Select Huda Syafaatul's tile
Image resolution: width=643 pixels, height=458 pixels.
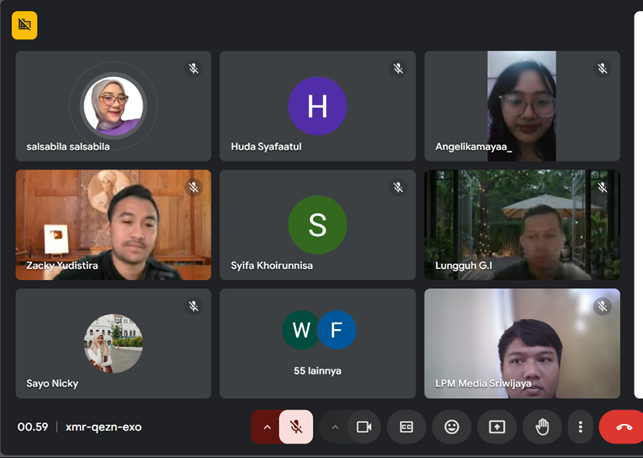pyautogui.click(x=317, y=106)
